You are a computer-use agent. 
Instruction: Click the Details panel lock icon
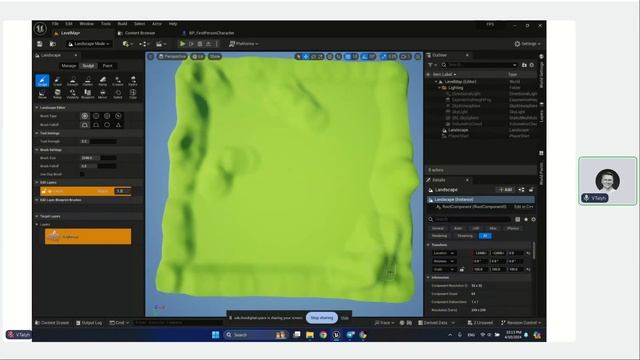click(x=531, y=190)
